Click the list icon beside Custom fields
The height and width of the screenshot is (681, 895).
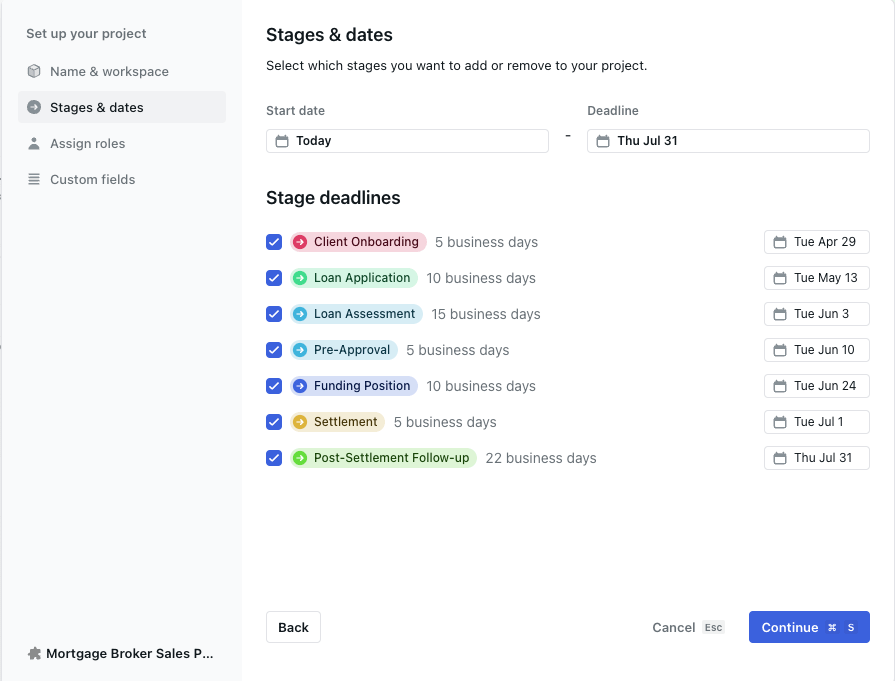(34, 180)
